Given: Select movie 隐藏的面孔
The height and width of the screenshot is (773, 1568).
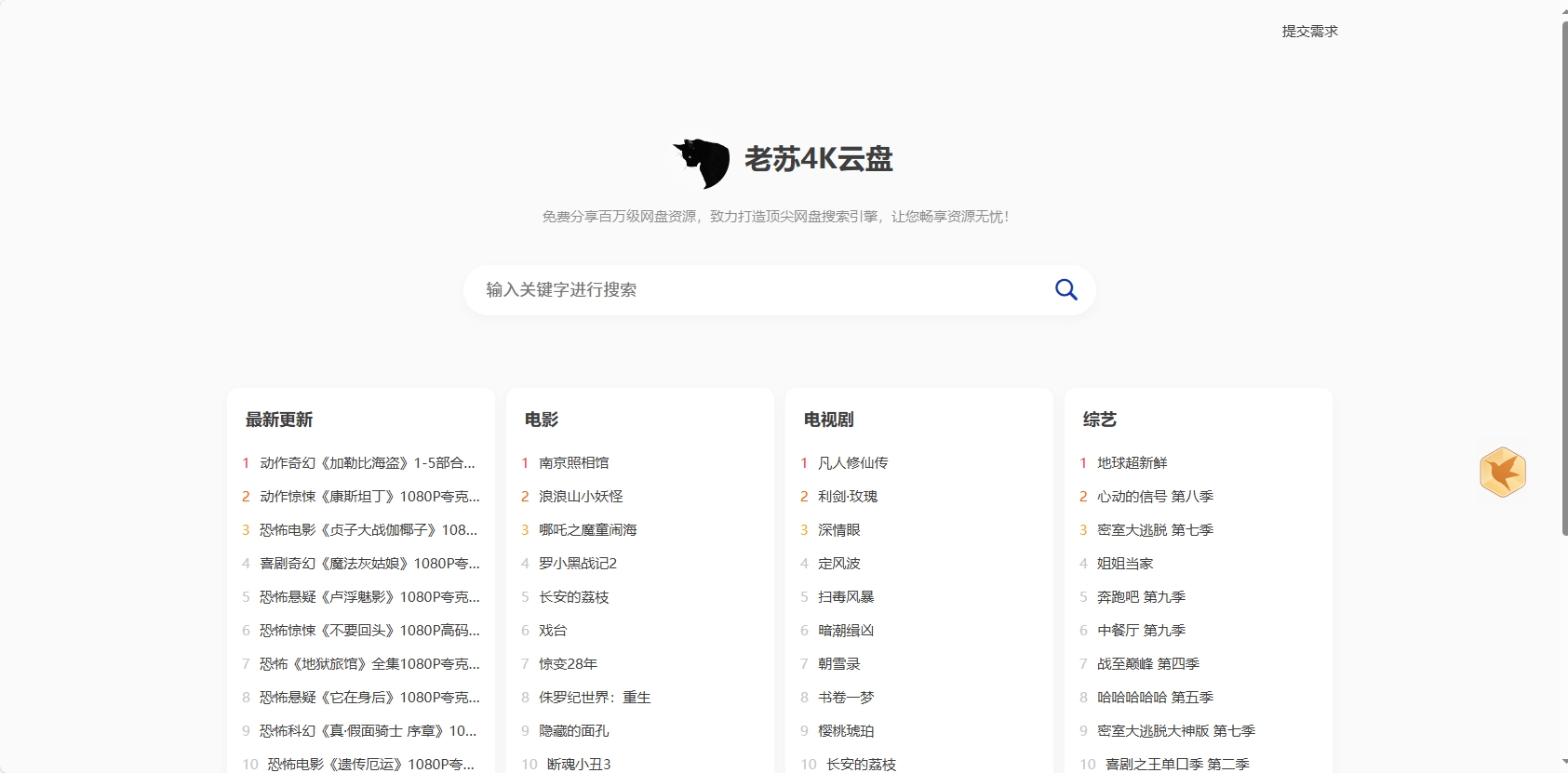Looking at the screenshot, I should (574, 730).
